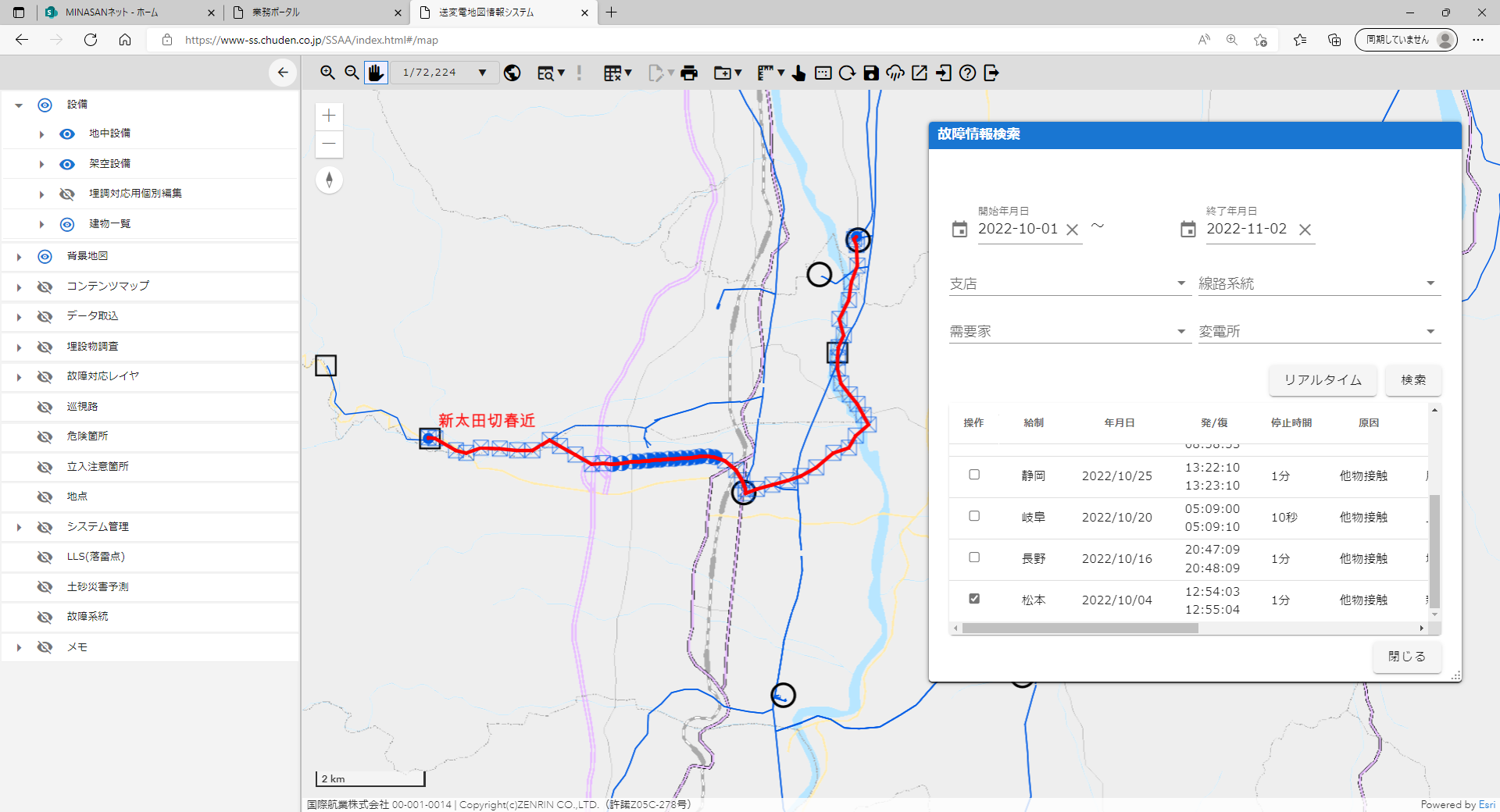1500x812 pixels.
Task: Click the save icon in the toolbar
Action: (x=870, y=72)
